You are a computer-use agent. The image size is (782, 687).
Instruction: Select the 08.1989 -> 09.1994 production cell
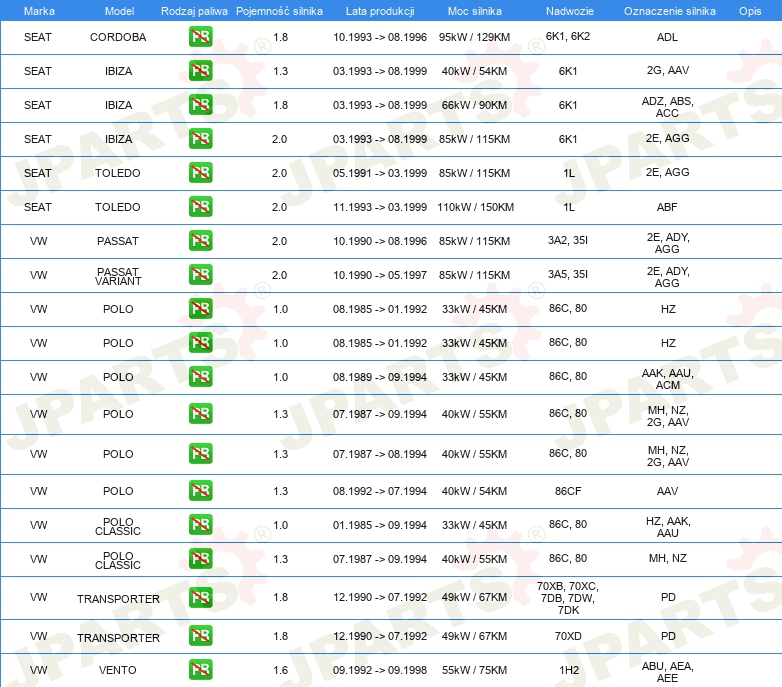coord(380,377)
